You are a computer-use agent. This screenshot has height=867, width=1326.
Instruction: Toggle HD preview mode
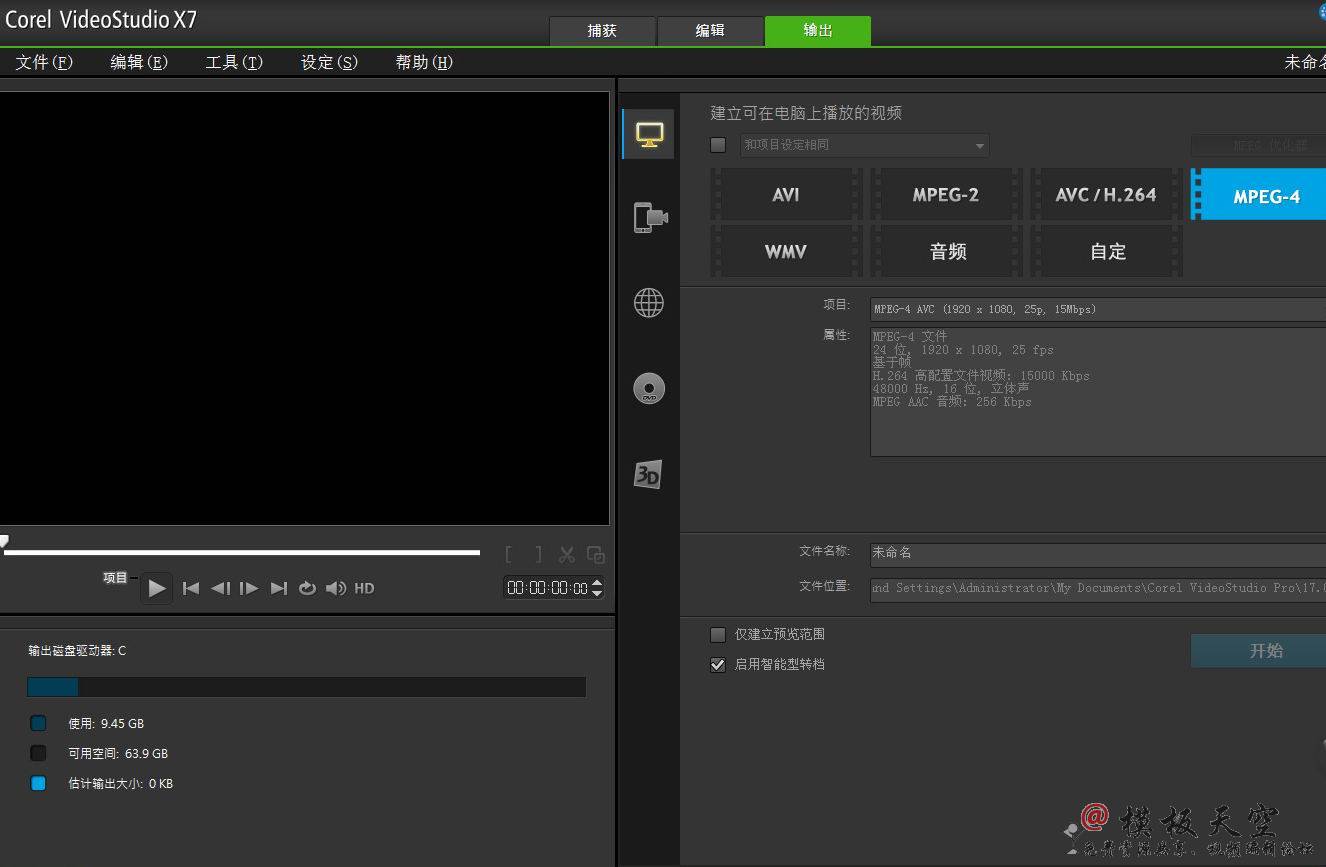pyautogui.click(x=364, y=588)
